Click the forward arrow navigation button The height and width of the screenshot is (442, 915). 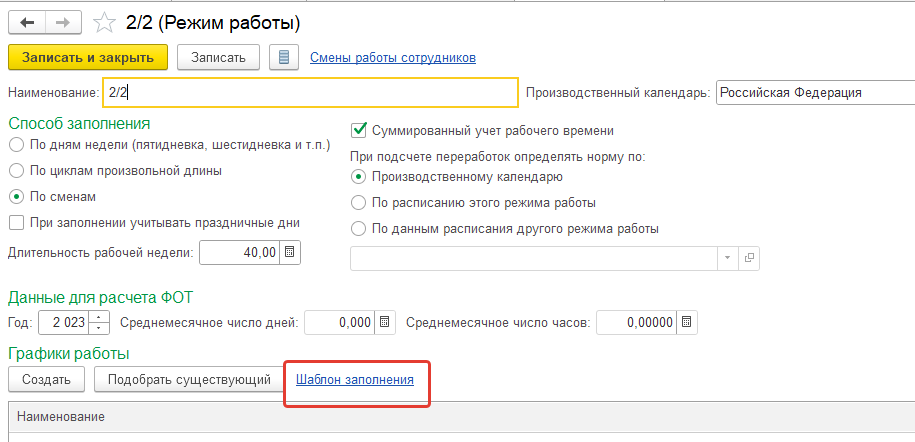coord(63,23)
